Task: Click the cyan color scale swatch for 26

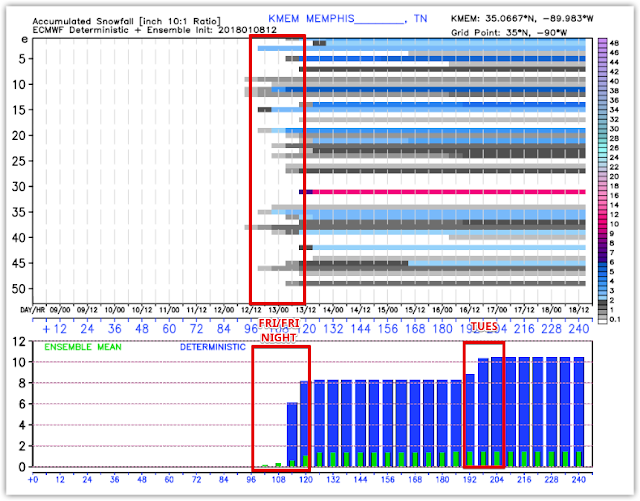Action: pyautogui.click(x=602, y=147)
